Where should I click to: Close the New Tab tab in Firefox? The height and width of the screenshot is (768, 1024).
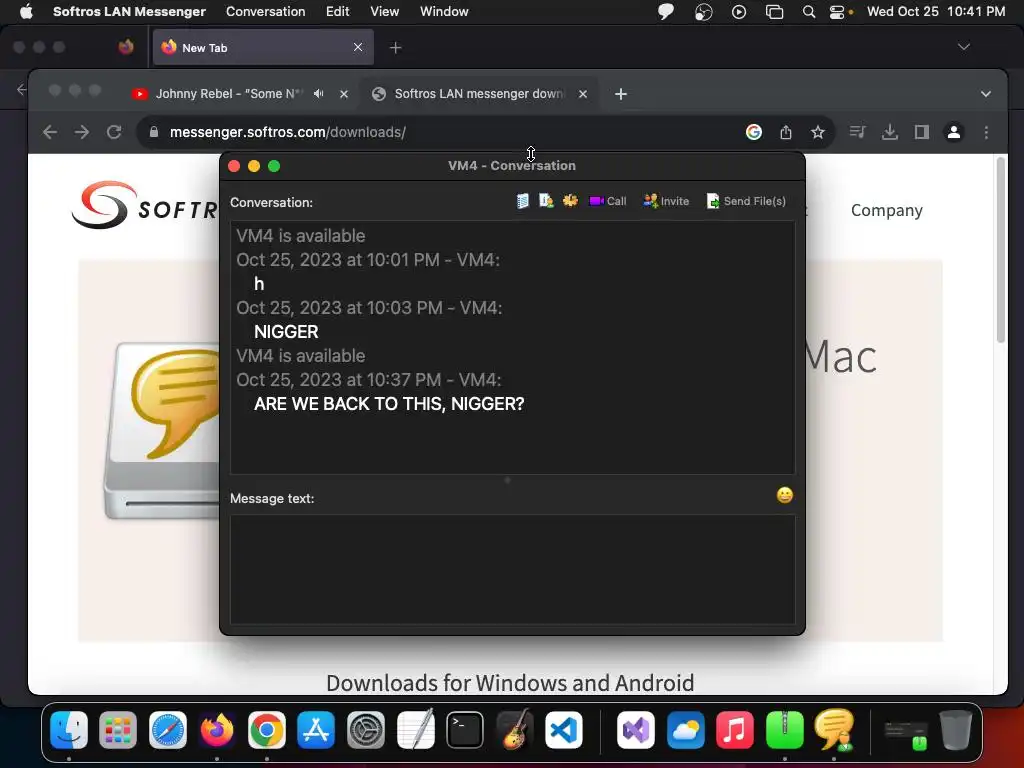(x=358, y=47)
